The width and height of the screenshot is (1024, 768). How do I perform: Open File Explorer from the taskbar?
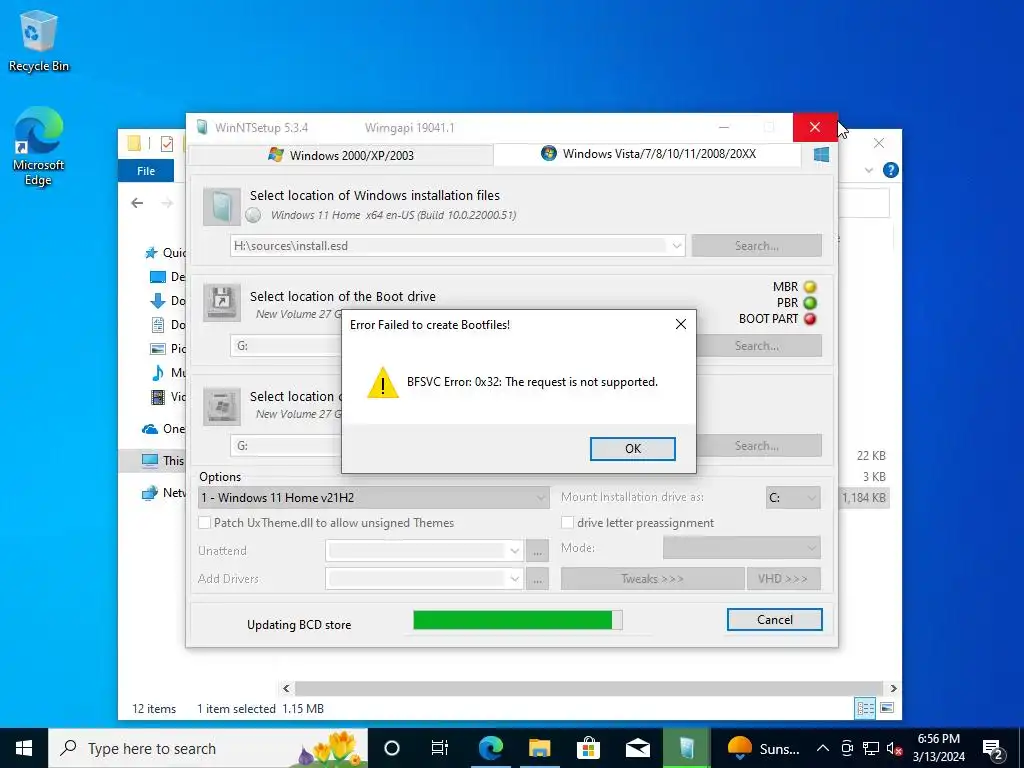pos(539,748)
